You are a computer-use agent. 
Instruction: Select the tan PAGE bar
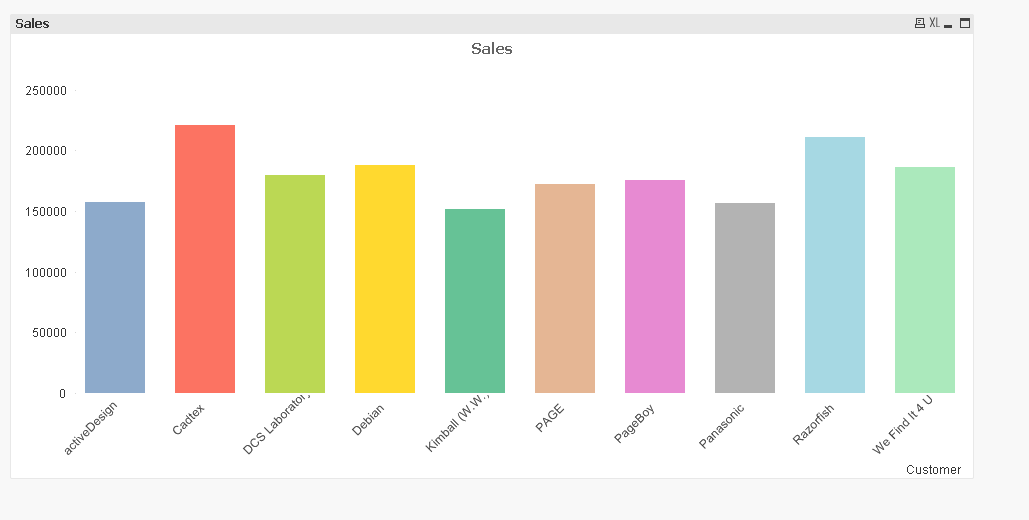pos(565,288)
